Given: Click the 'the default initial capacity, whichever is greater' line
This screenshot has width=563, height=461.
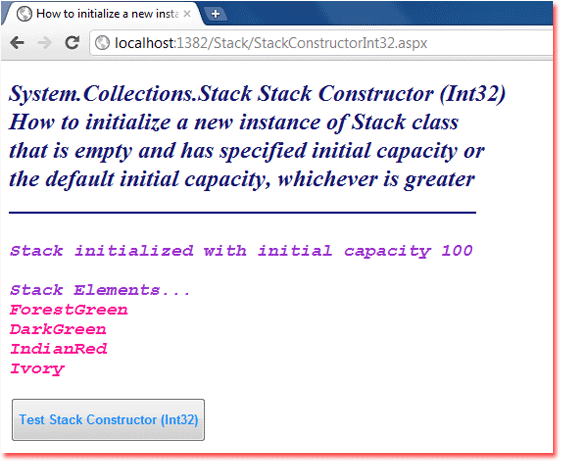Looking at the screenshot, I should (x=242, y=180).
